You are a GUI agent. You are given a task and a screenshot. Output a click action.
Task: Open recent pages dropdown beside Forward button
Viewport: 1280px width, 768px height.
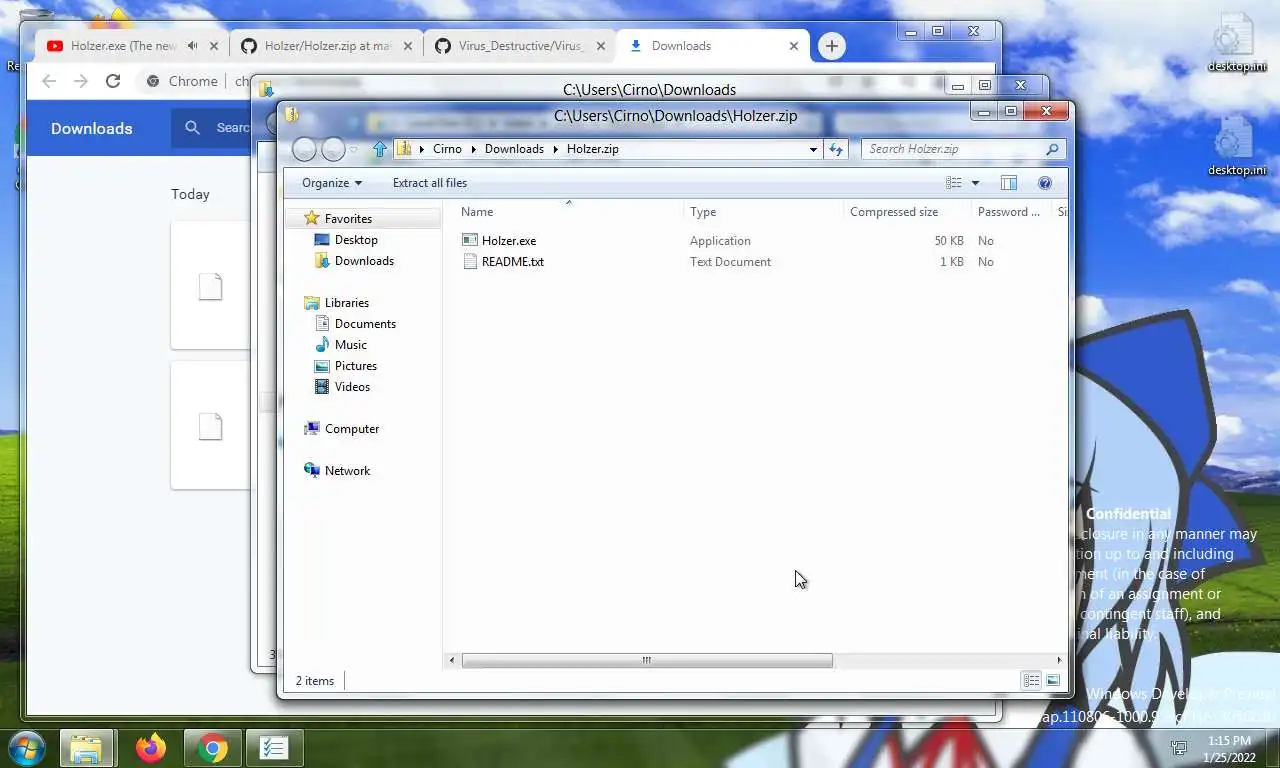[x=353, y=150]
